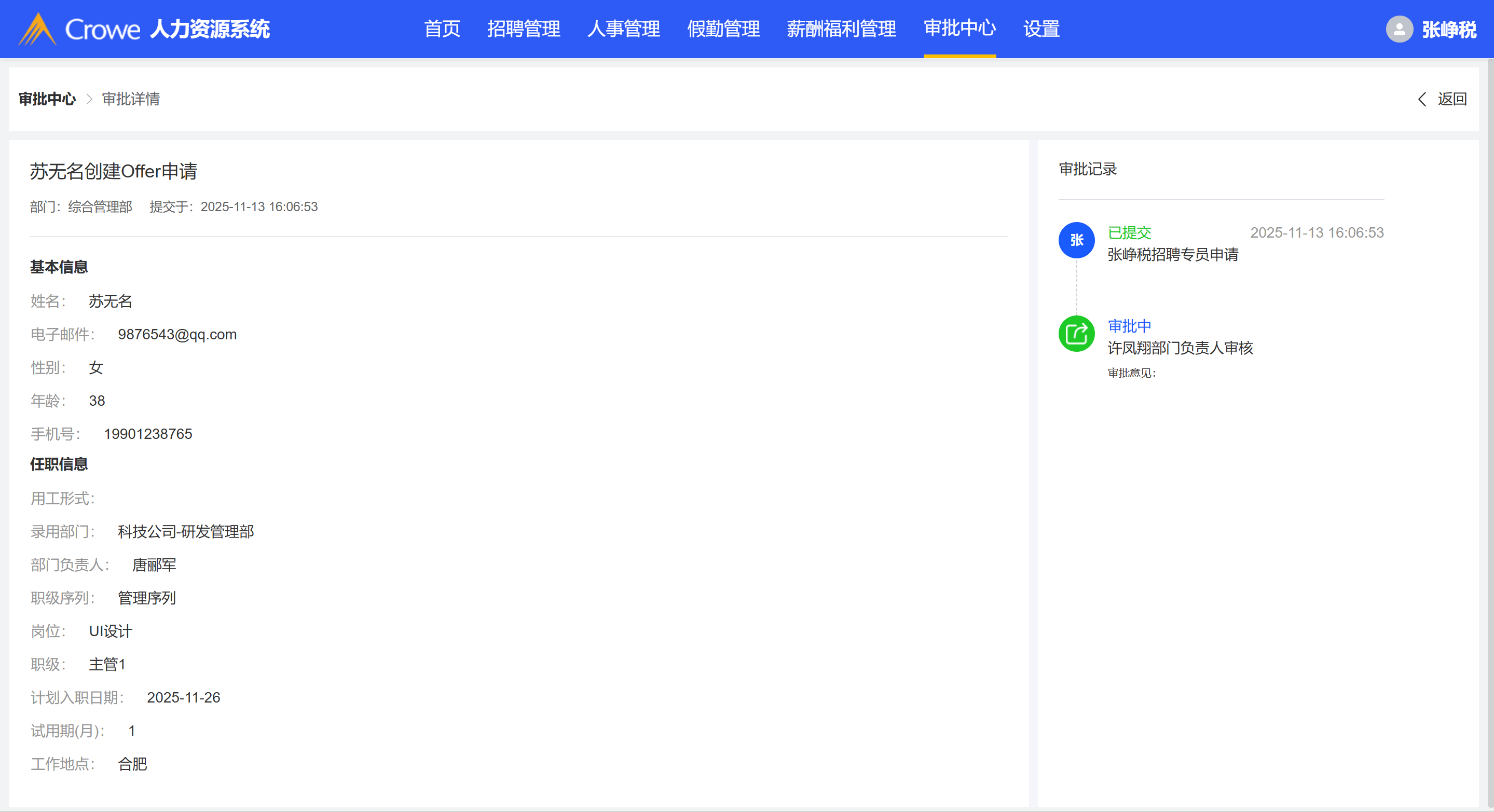Click the green approval-in-progress icon
This screenshot has height=812, width=1494.
[x=1076, y=334]
